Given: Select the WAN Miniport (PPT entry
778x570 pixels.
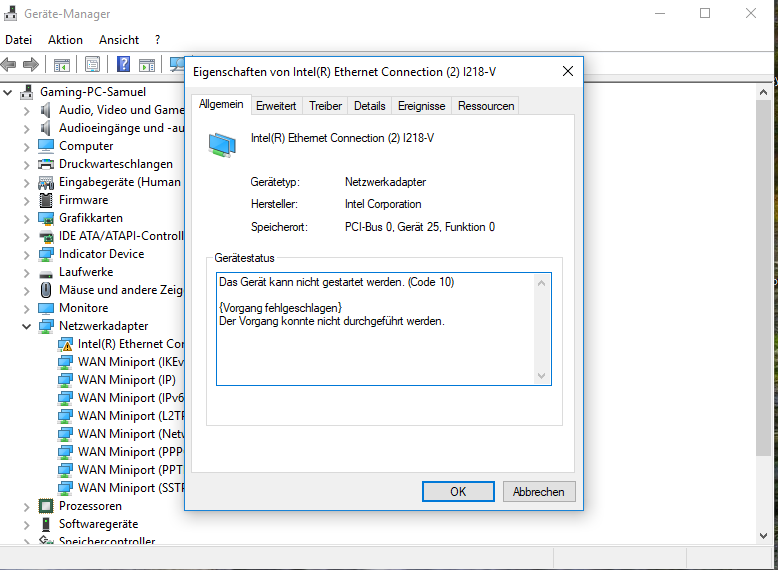Looking at the screenshot, I should pos(131,470).
